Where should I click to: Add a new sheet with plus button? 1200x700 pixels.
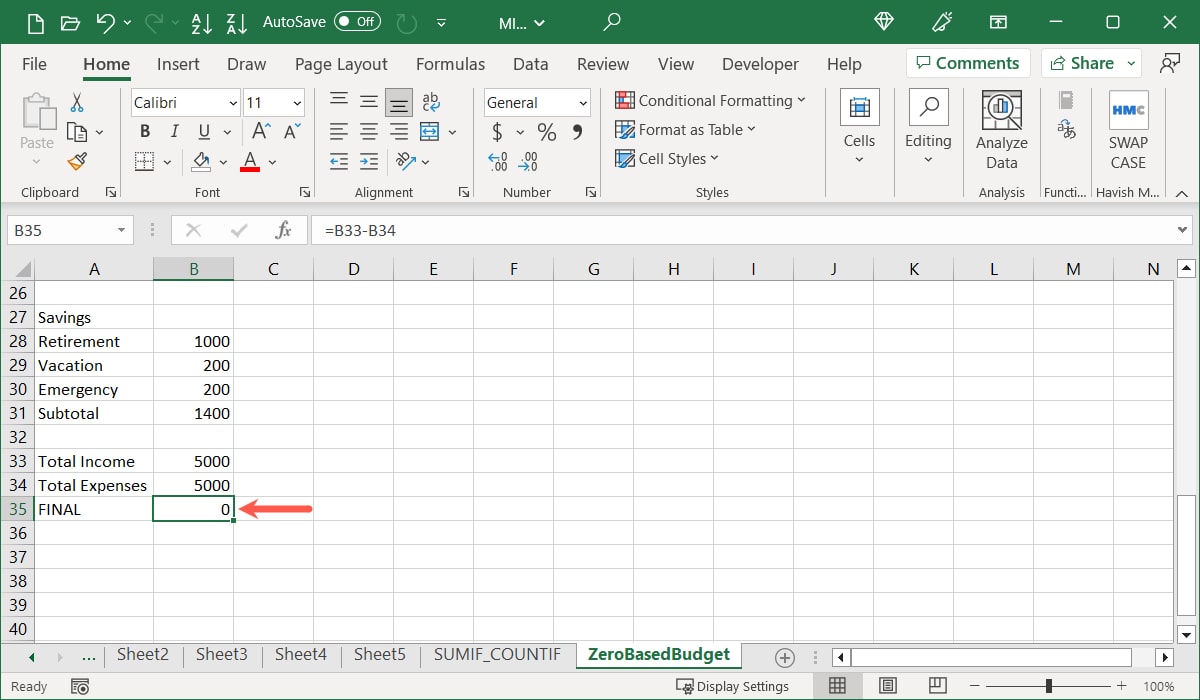pyautogui.click(x=785, y=657)
